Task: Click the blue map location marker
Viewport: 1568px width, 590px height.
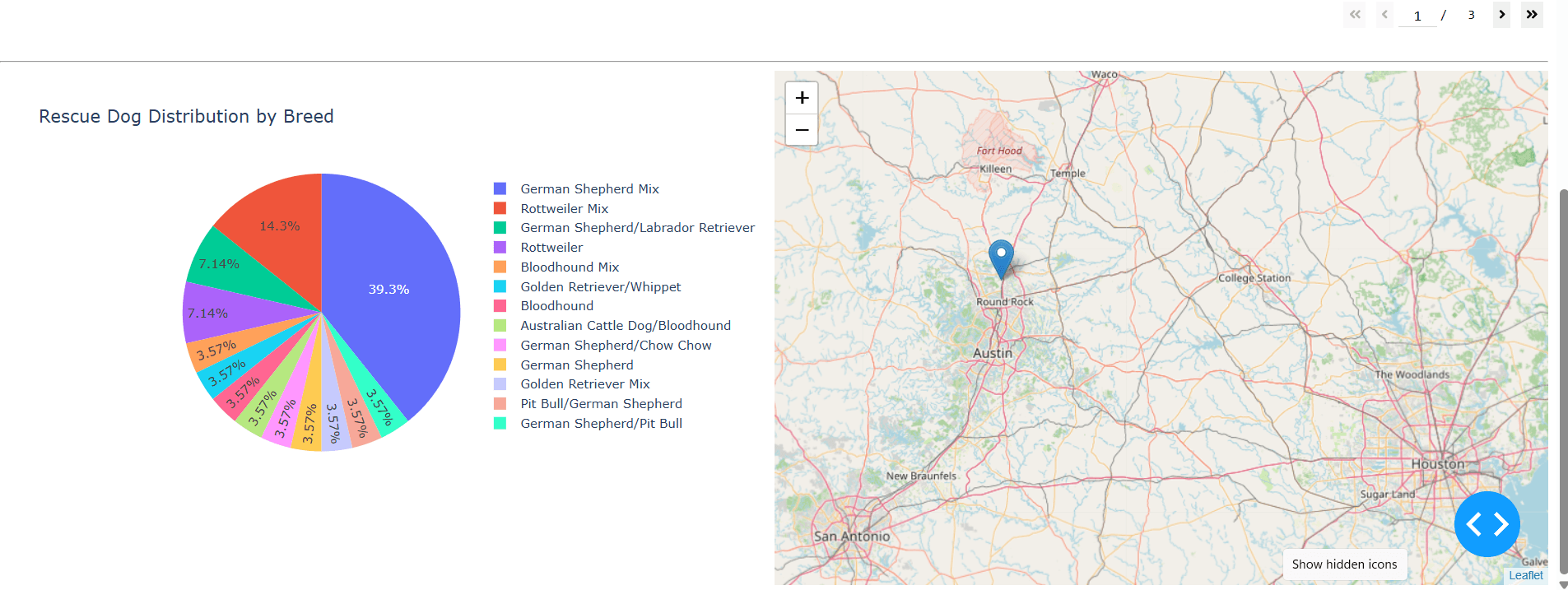Action: click(x=1001, y=259)
